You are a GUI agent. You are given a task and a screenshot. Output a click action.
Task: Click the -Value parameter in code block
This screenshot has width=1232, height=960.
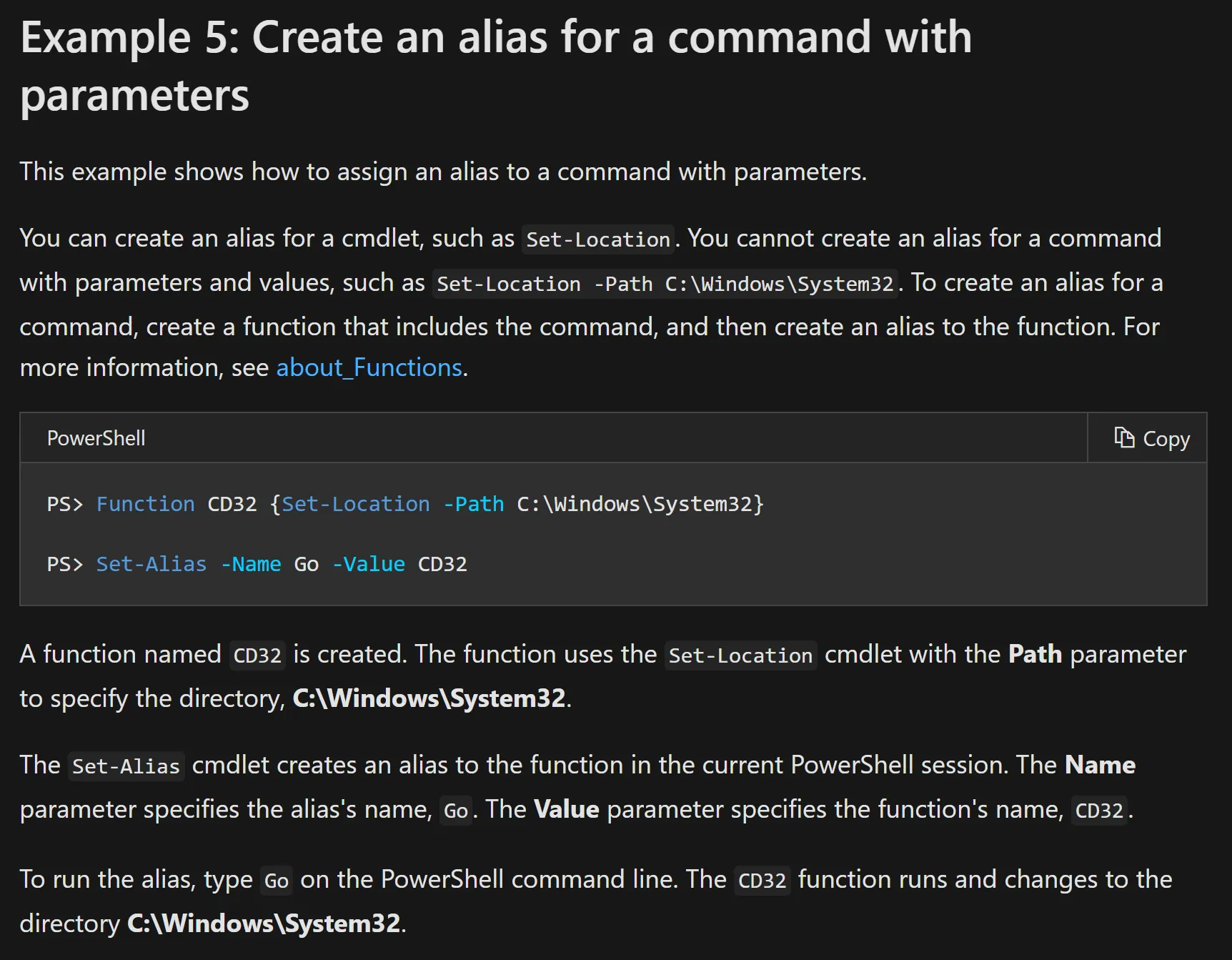(369, 564)
